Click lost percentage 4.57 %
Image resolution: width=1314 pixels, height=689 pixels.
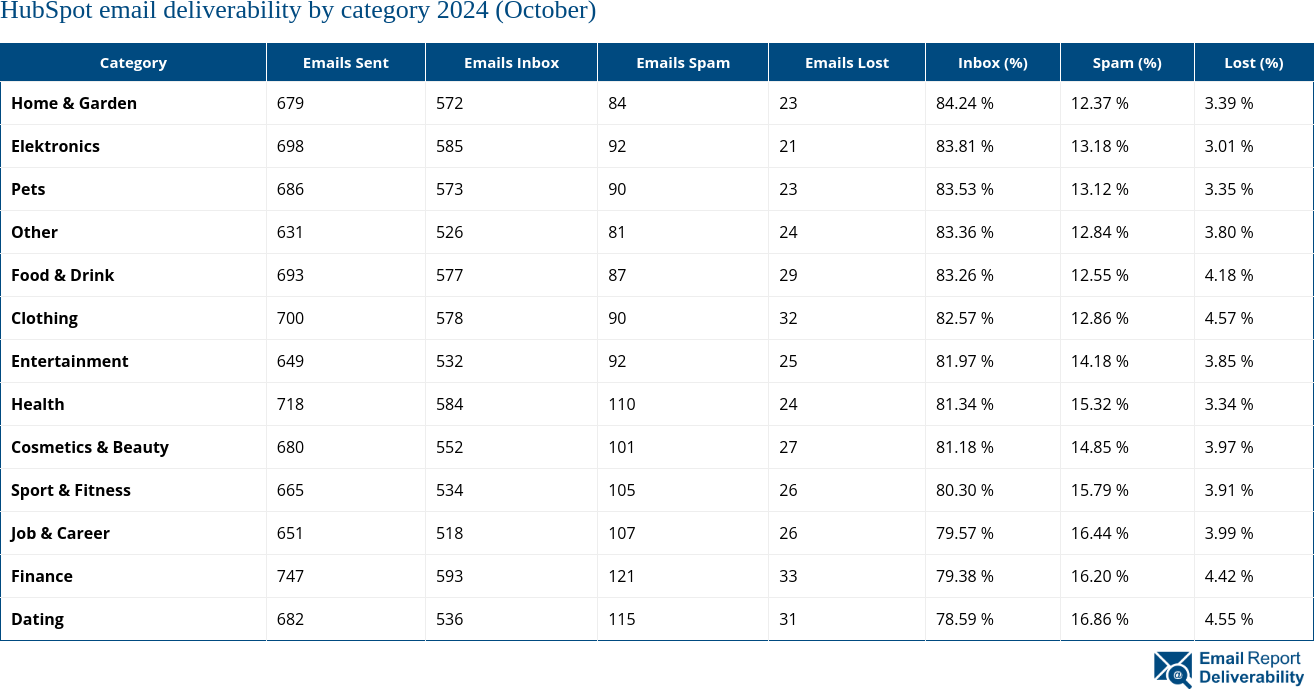(x=1229, y=318)
